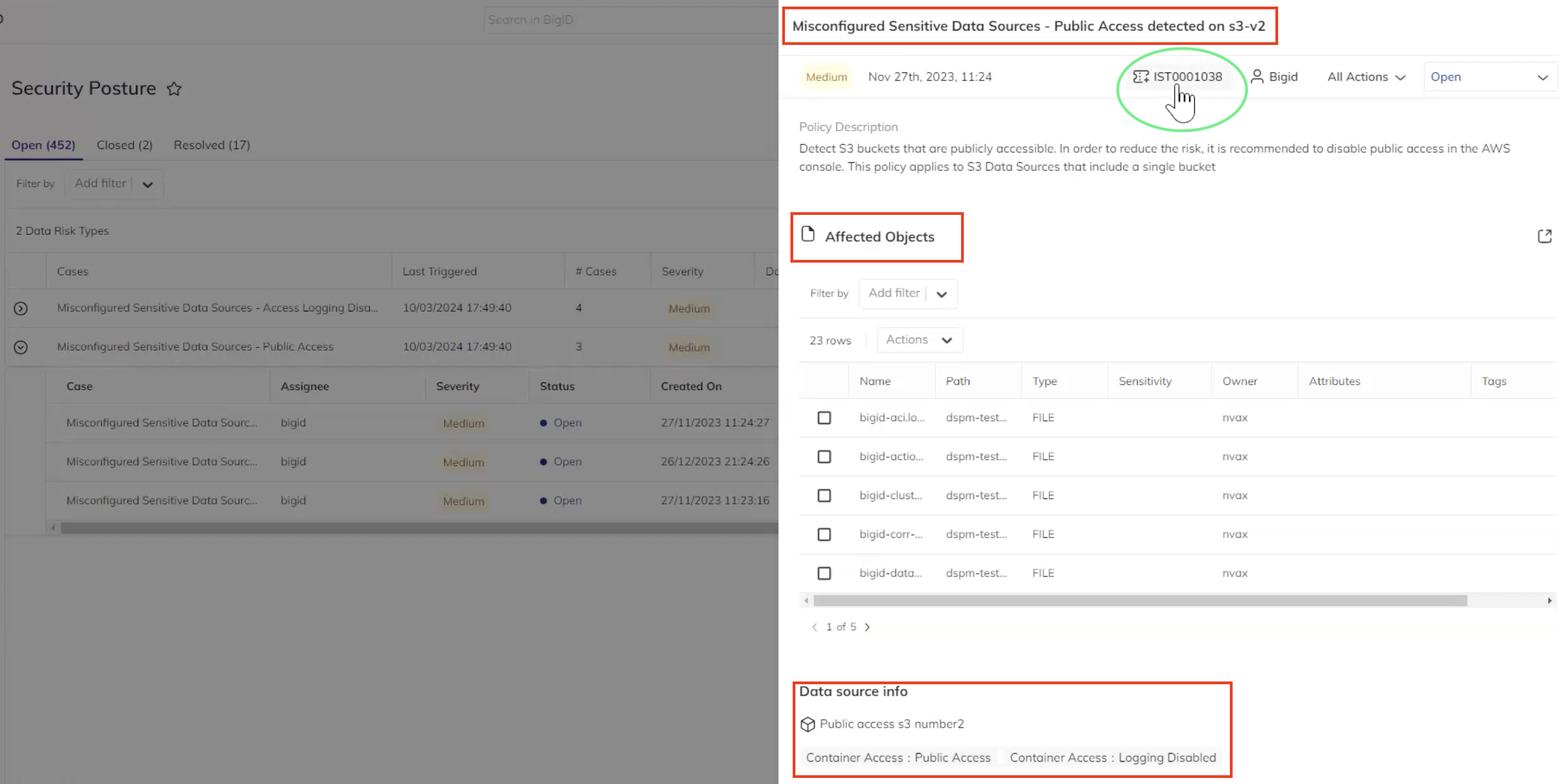
Task: Click Add filter in Affected Objects
Action: 895,293
